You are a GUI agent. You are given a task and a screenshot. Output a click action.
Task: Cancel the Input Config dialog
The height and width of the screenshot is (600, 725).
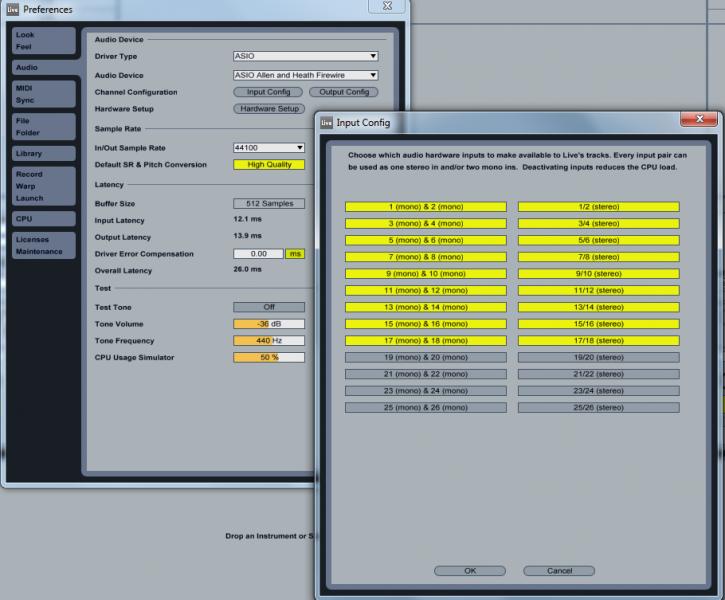559,571
